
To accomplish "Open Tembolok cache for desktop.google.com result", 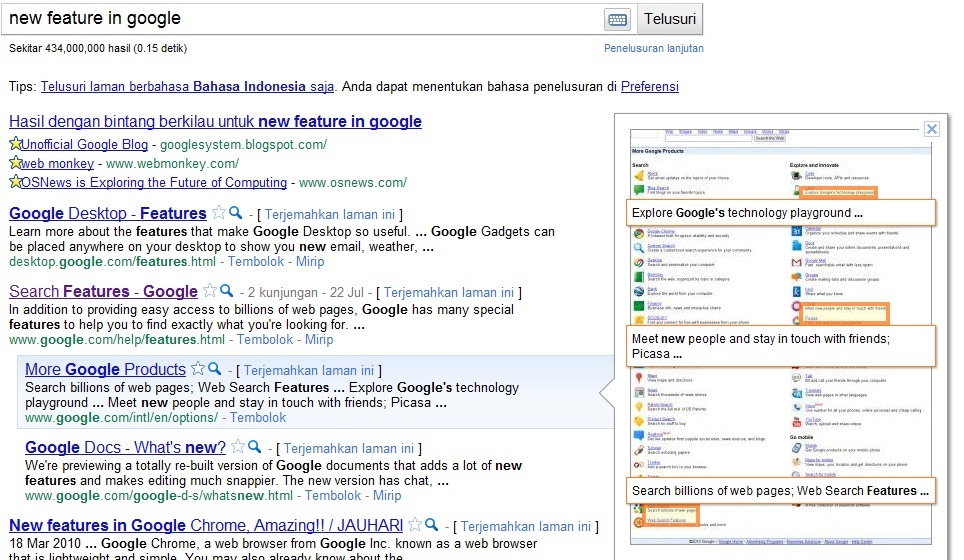I will (x=256, y=261).
